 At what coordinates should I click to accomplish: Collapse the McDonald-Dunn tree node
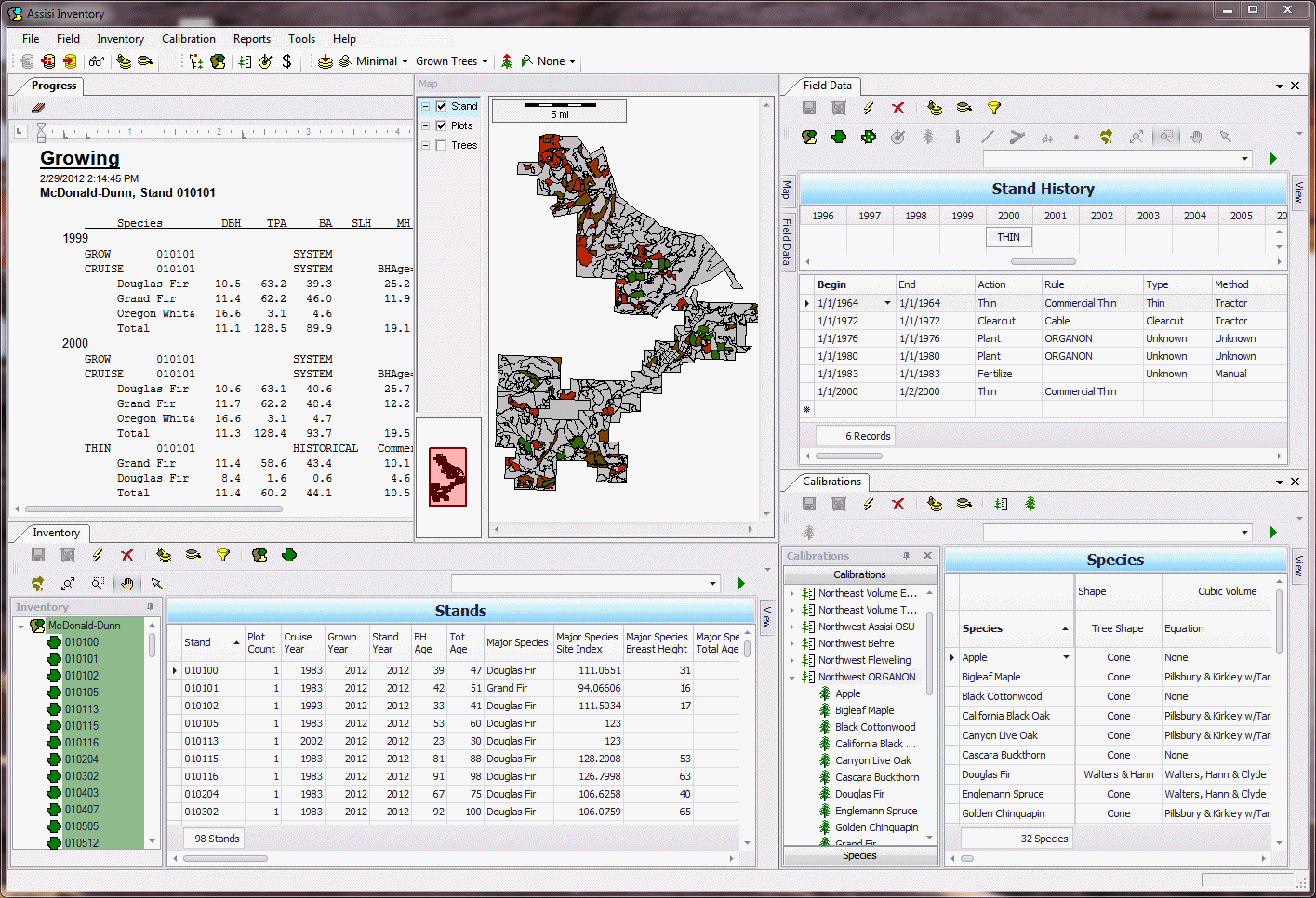(x=20, y=626)
